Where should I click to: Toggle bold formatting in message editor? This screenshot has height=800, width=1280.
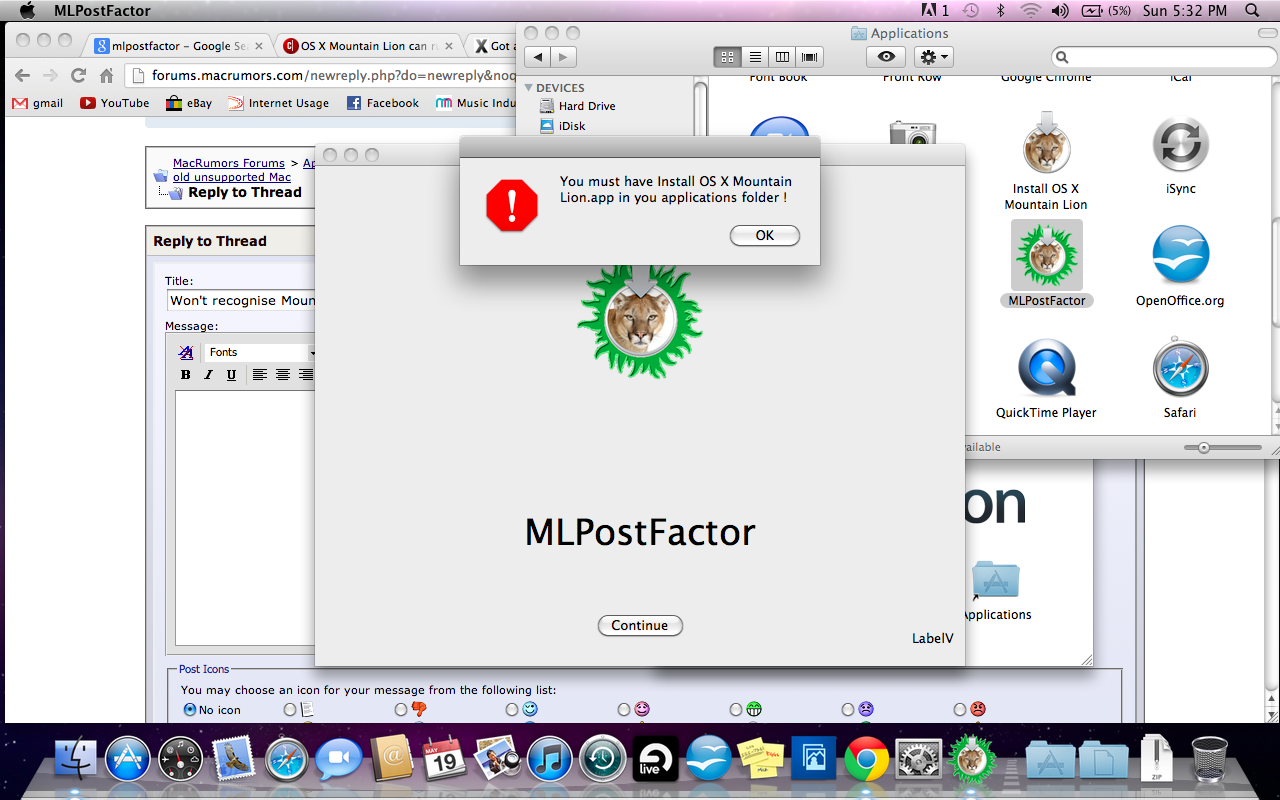185,375
